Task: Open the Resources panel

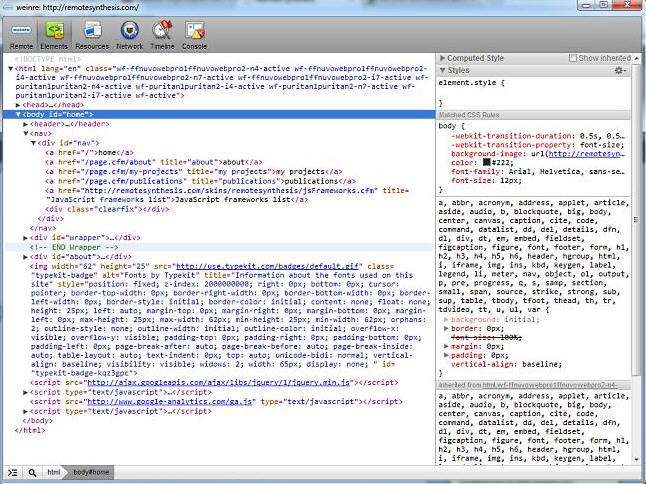Action: coord(92,36)
